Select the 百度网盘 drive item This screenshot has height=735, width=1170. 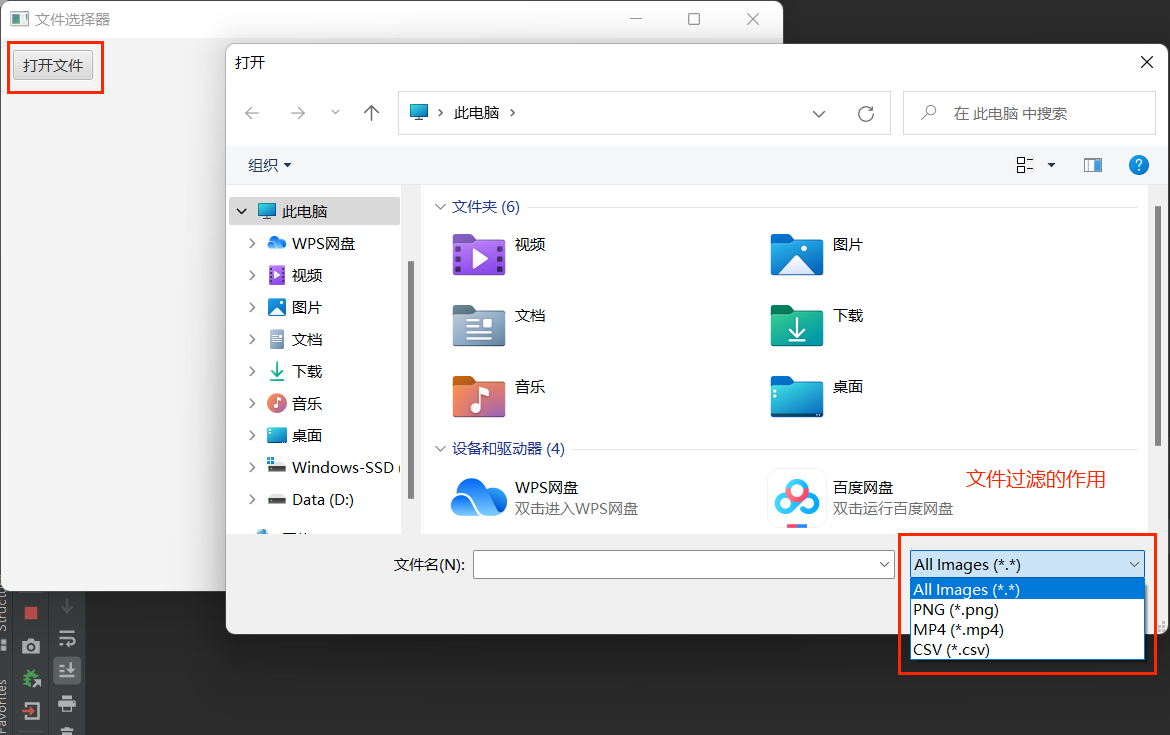click(x=861, y=498)
